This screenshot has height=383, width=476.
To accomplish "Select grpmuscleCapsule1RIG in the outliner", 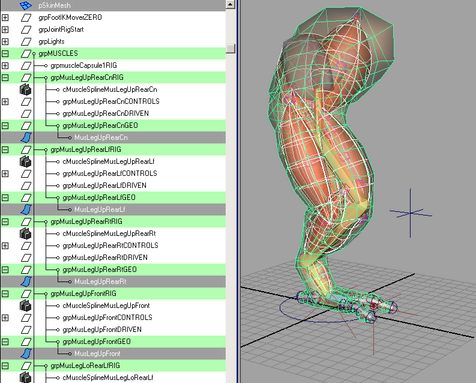I will tap(84, 65).
